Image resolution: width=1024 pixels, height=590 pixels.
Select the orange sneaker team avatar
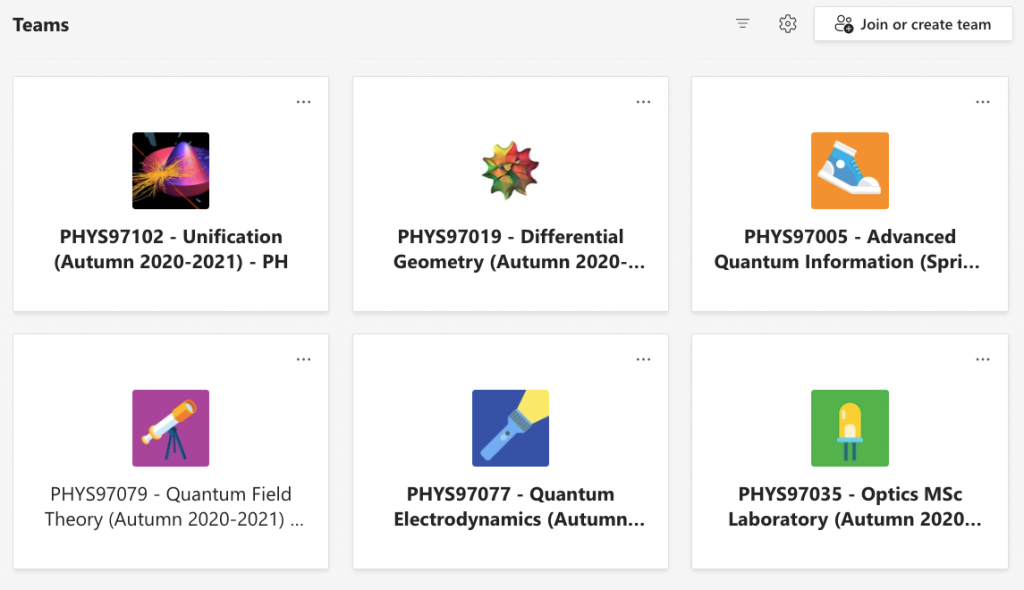click(850, 171)
